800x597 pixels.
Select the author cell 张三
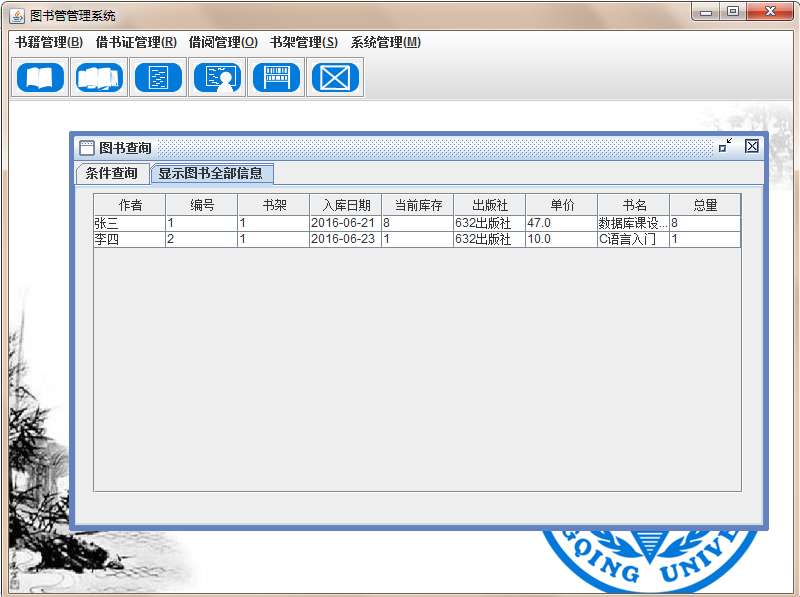point(130,223)
